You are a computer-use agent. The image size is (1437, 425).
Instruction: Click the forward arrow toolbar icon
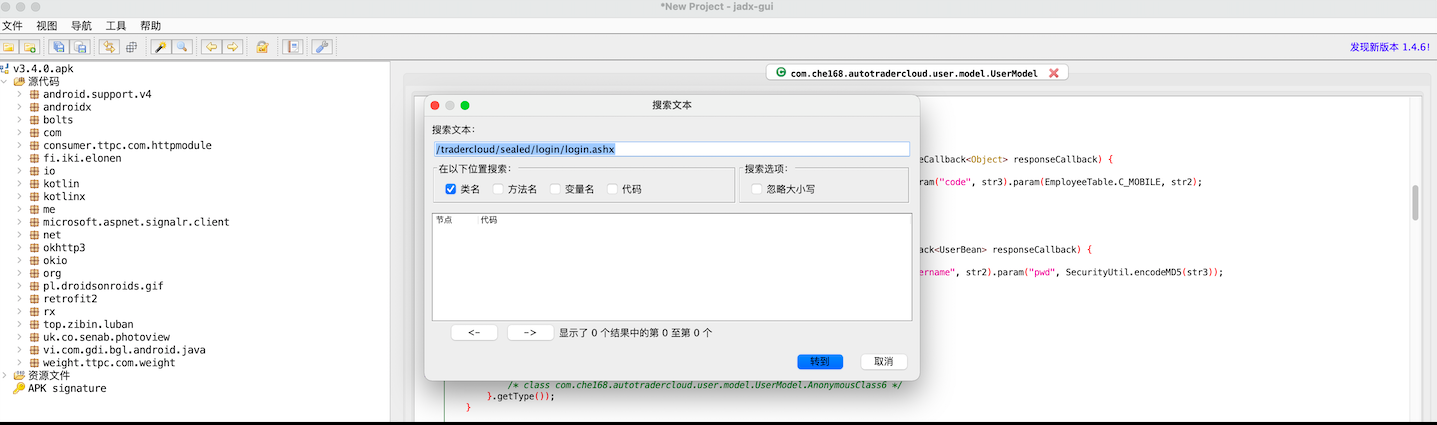coord(233,47)
